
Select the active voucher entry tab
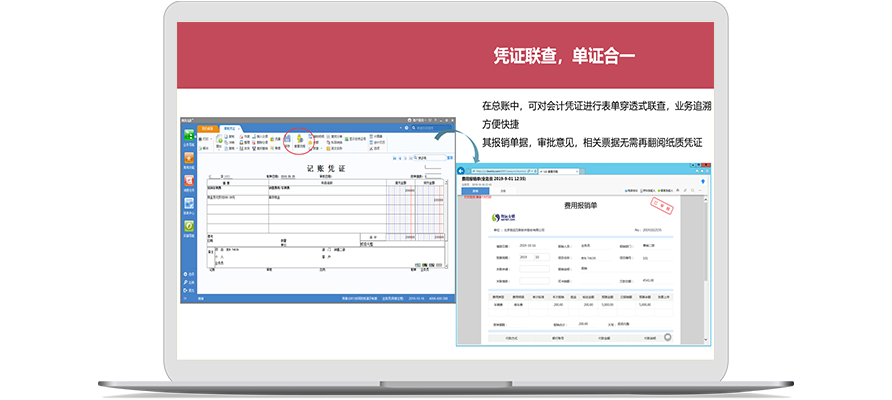coord(229,129)
